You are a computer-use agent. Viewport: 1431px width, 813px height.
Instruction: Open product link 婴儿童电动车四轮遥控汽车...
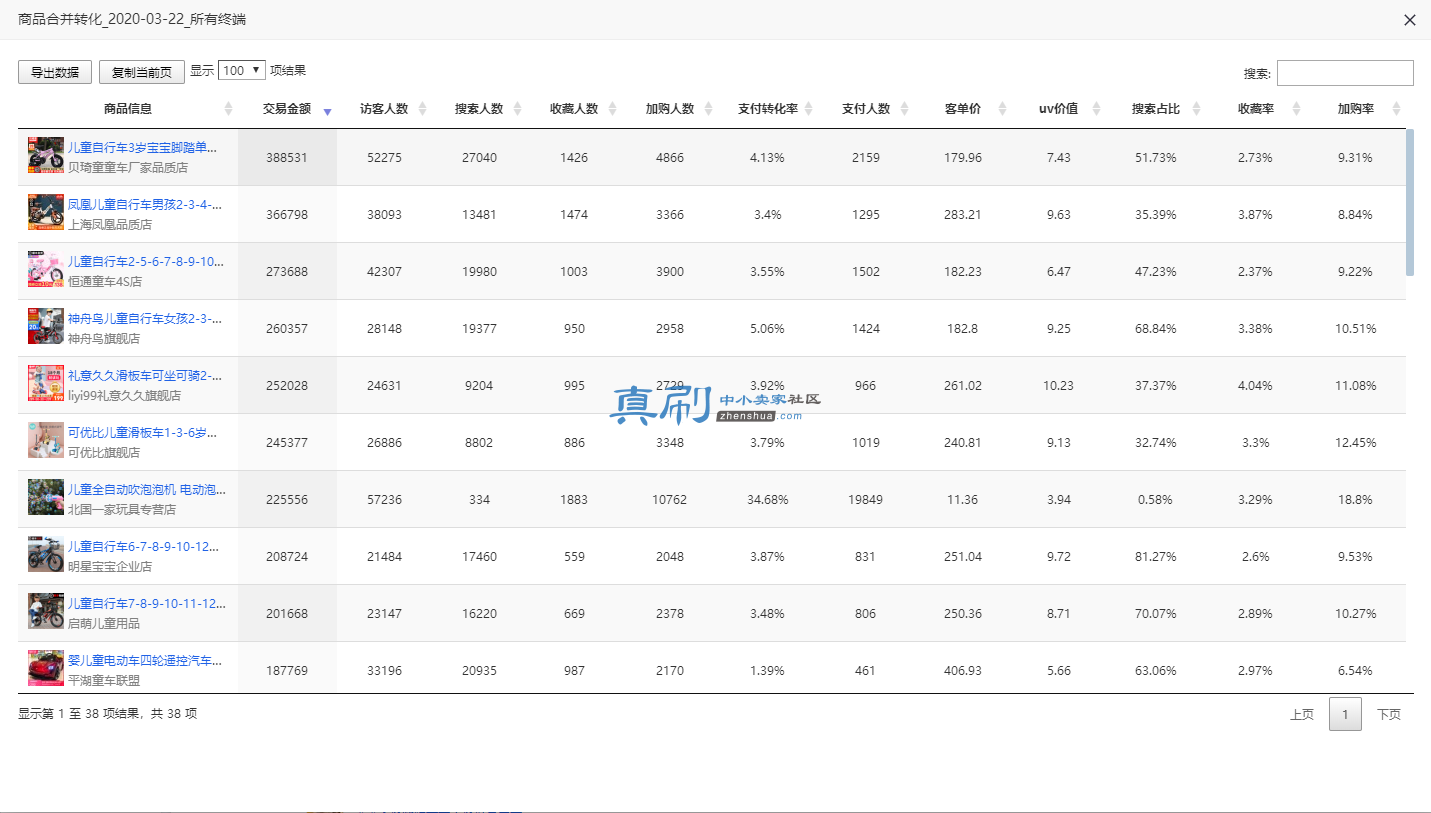145,661
